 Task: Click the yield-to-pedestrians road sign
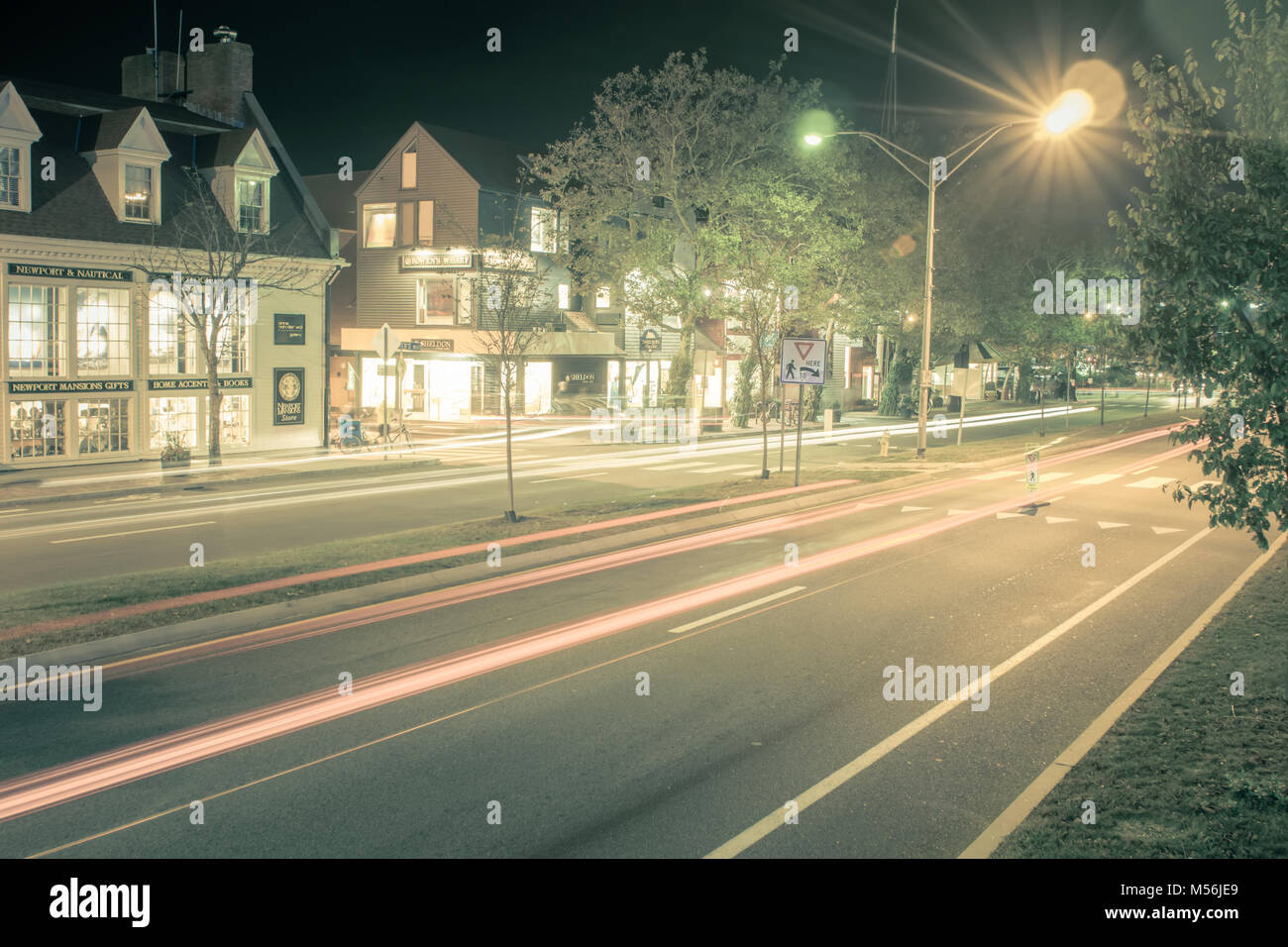(803, 362)
